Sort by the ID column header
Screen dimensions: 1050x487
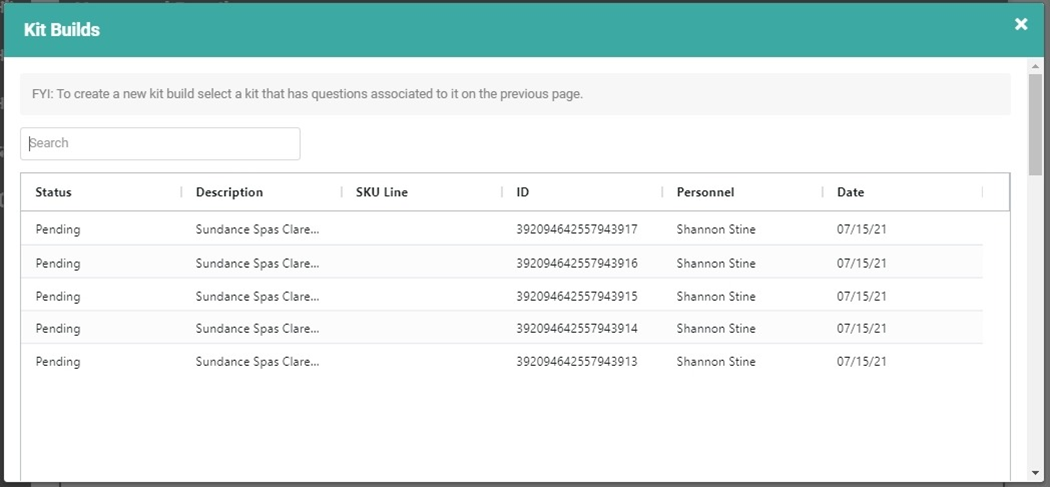coord(523,192)
